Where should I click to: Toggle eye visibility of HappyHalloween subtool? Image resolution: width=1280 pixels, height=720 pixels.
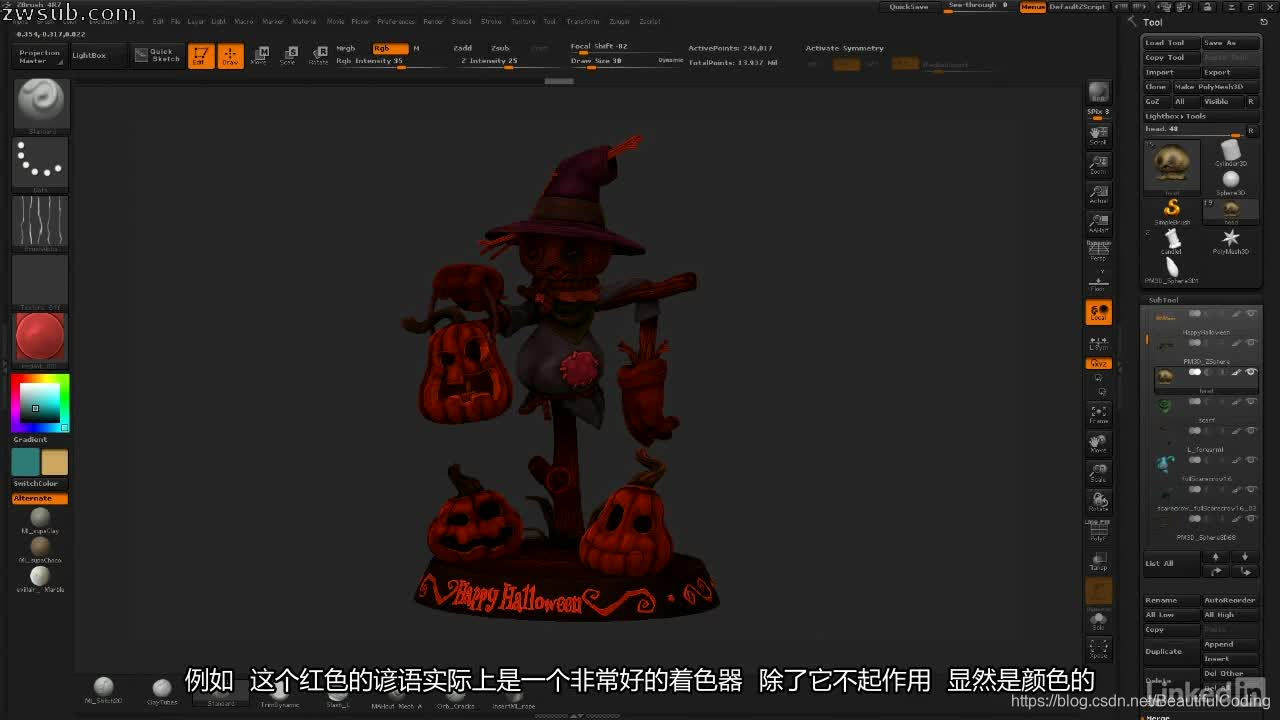coord(1250,313)
